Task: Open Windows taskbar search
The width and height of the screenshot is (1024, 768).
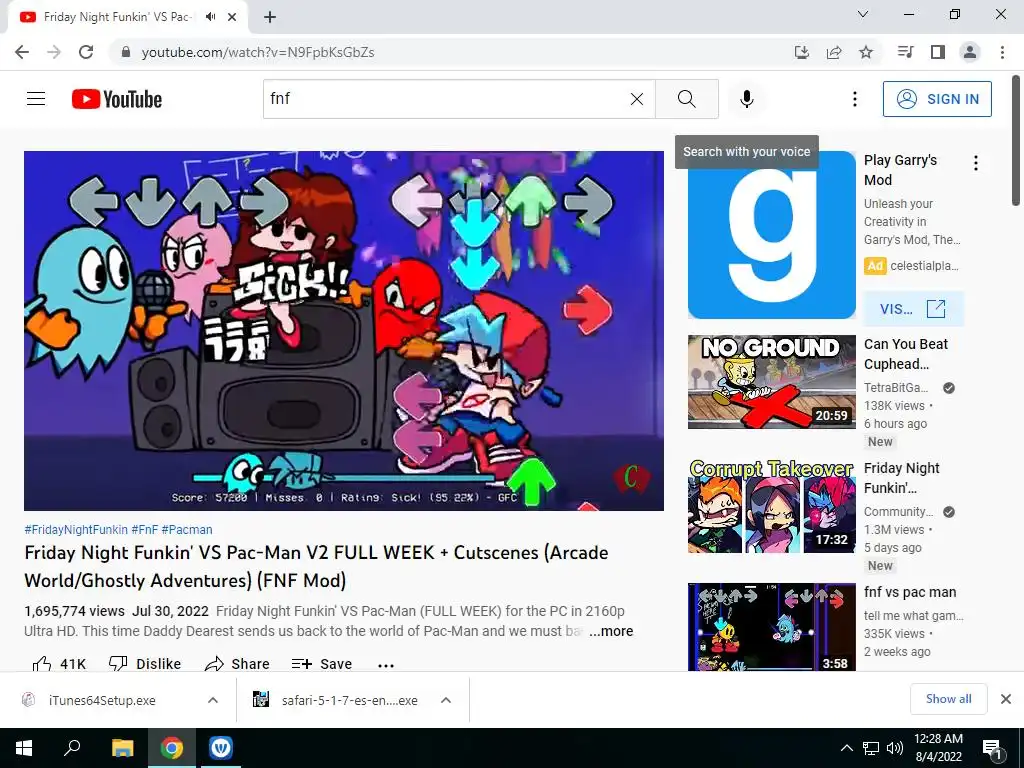Action: pos(72,748)
